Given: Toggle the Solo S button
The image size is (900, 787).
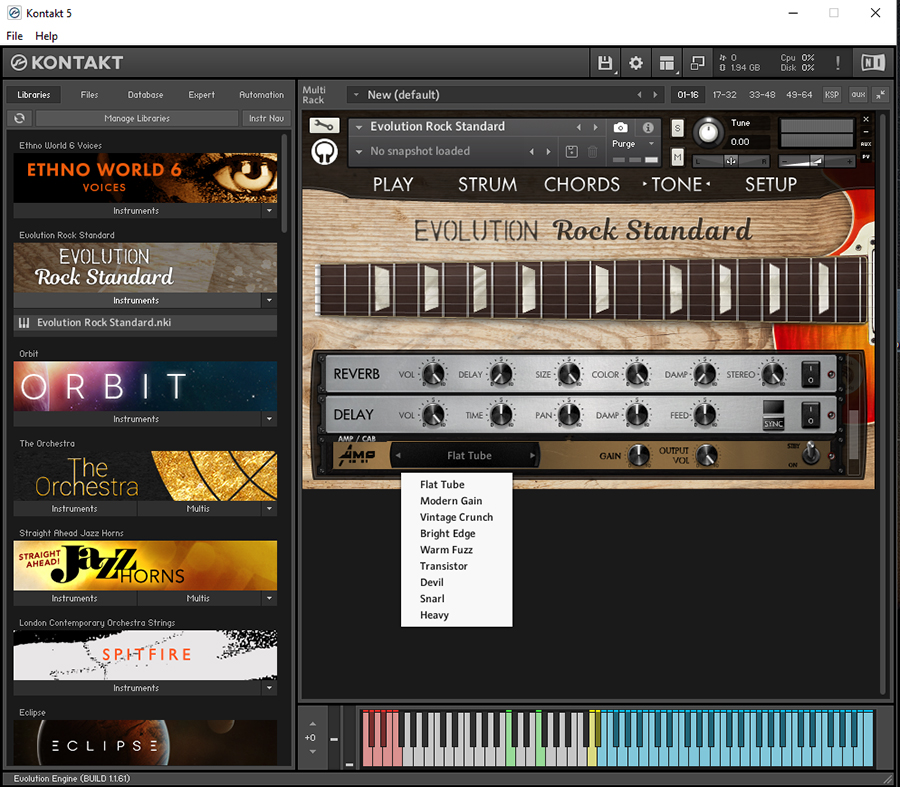Looking at the screenshot, I should (678, 128).
